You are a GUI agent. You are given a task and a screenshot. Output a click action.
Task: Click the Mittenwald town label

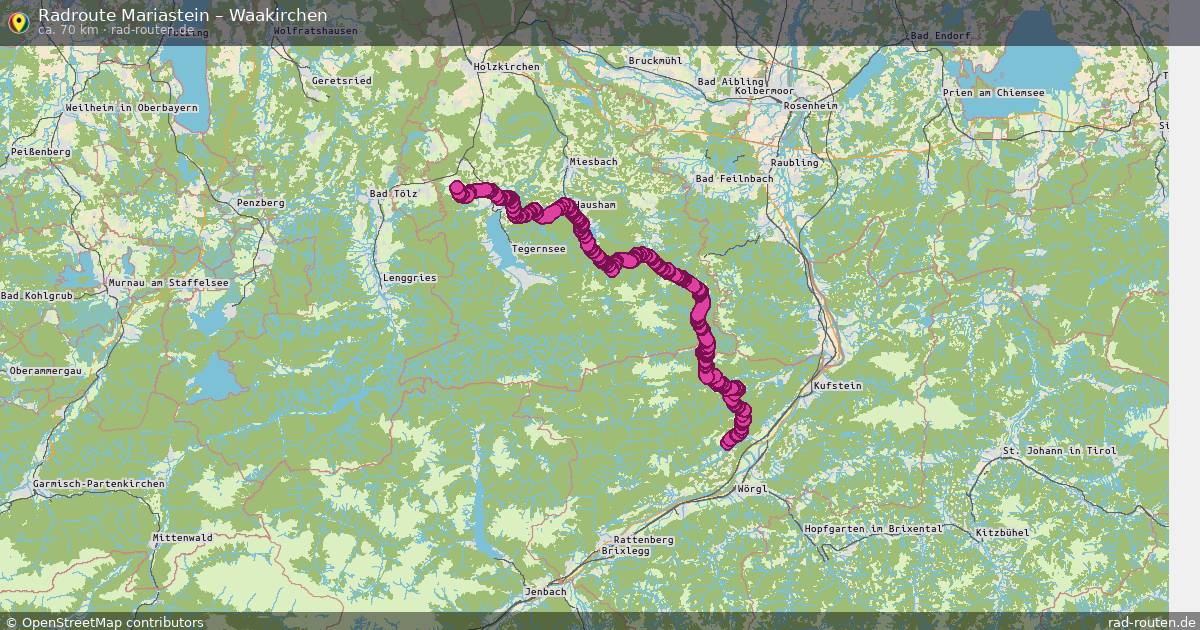tap(183, 538)
